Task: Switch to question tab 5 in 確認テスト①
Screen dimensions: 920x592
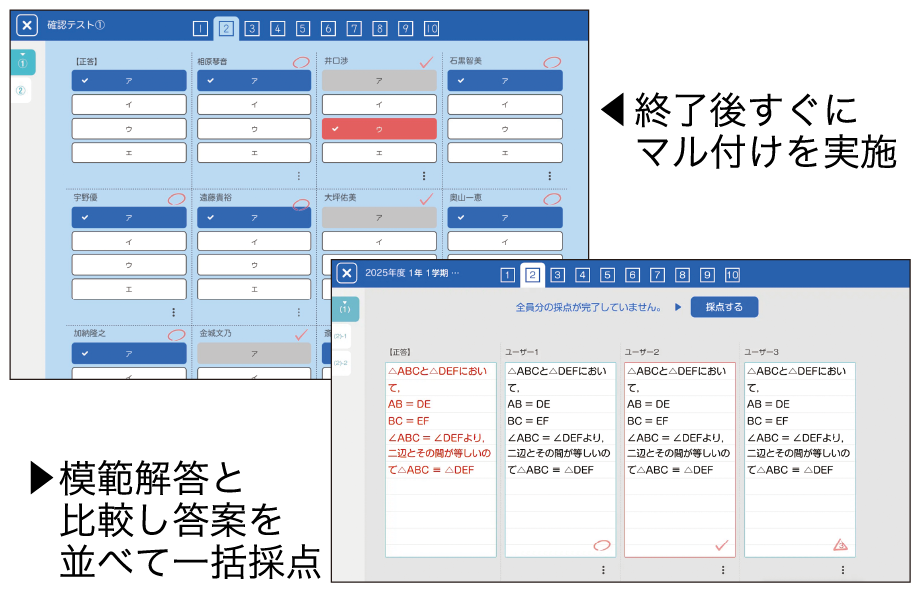Action: (x=302, y=28)
